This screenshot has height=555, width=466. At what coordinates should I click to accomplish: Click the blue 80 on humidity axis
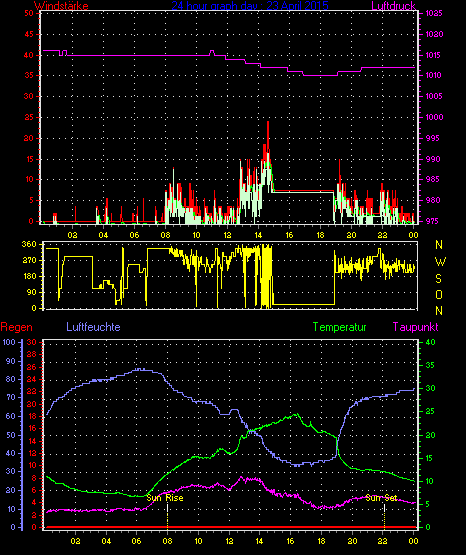pyautogui.click(x=11, y=379)
